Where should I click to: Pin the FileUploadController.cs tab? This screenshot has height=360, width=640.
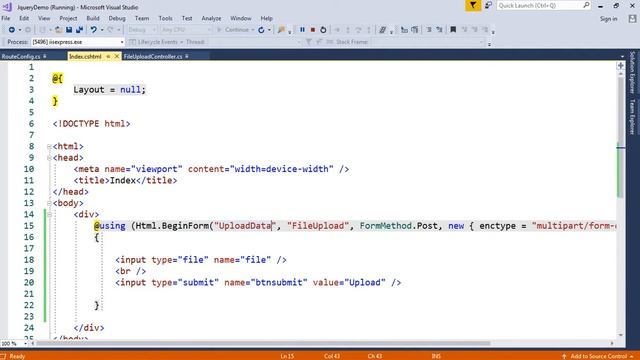tap(187, 56)
